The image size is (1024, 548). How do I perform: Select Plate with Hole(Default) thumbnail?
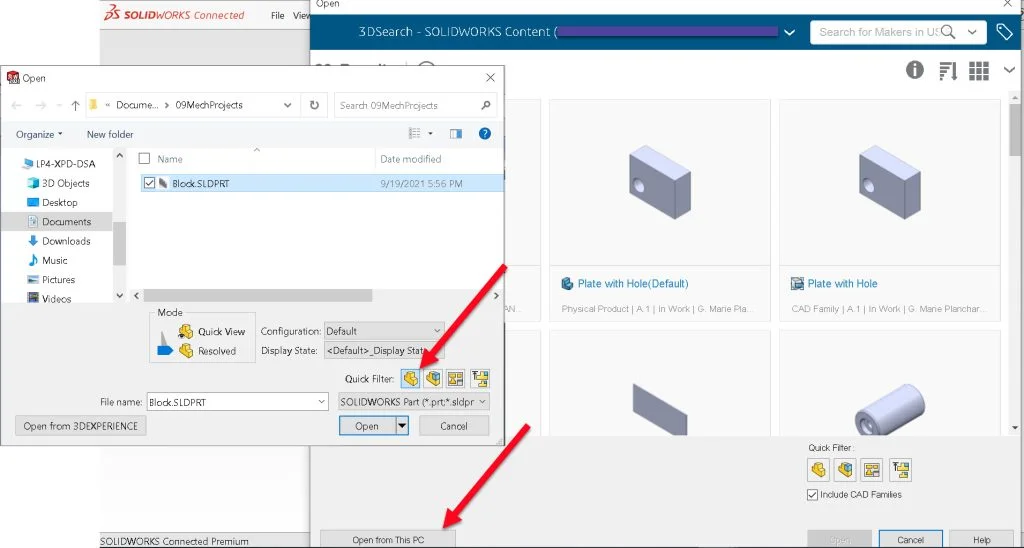[660, 182]
